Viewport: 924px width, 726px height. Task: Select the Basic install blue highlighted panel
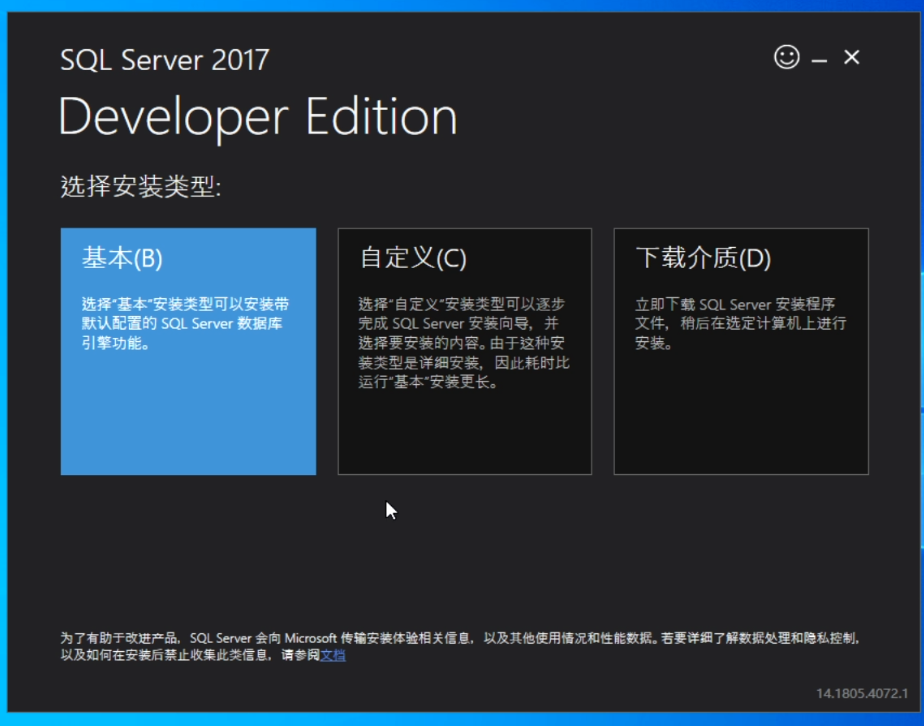(188, 420)
